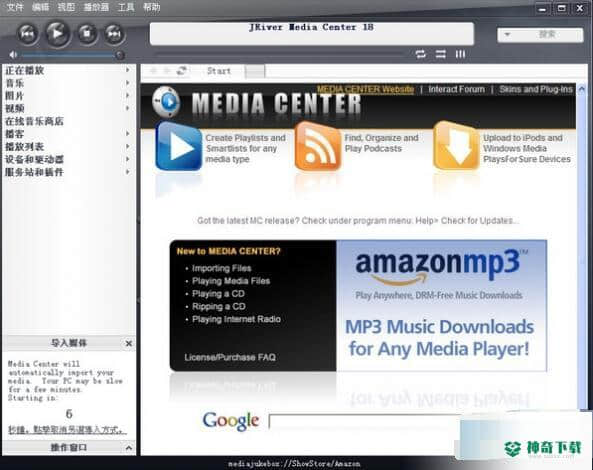
Task: Click the blank new tab button
Action: [255, 71]
